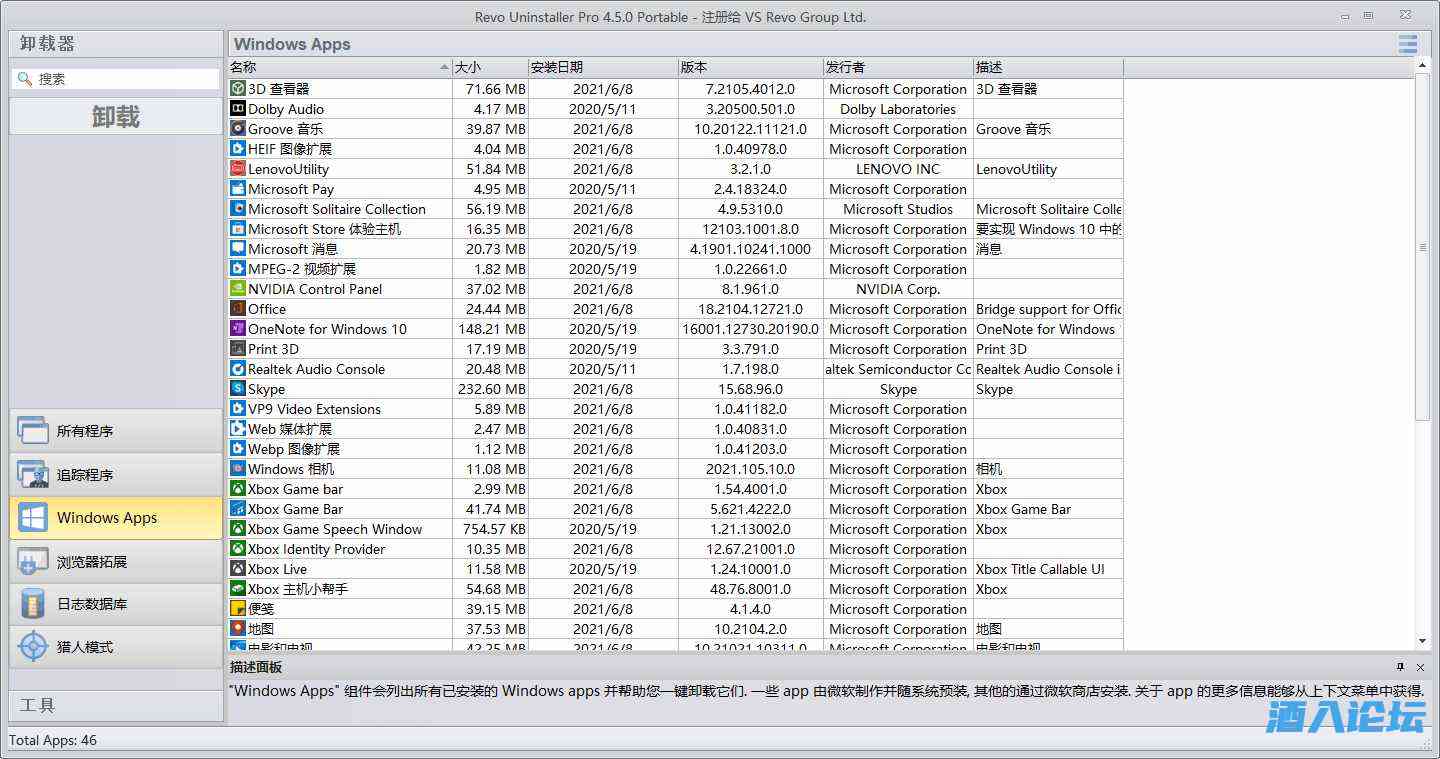
Task: Click the OneNote for Windows 10 icon
Action: click(x=238, y=329)
